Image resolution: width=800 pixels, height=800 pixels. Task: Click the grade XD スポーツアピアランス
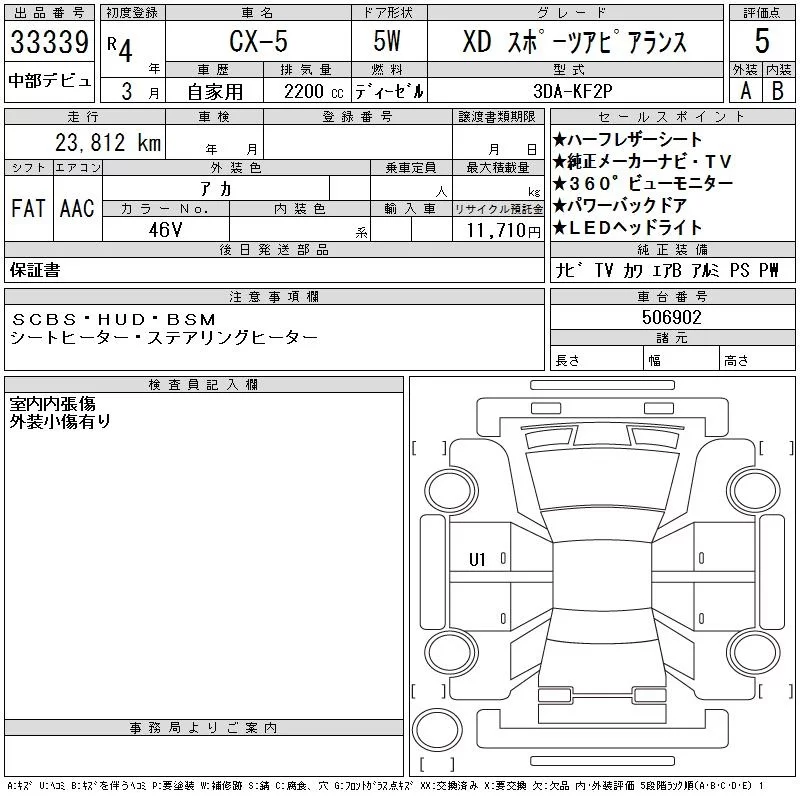pyautogui.click(x=575, y=42)
